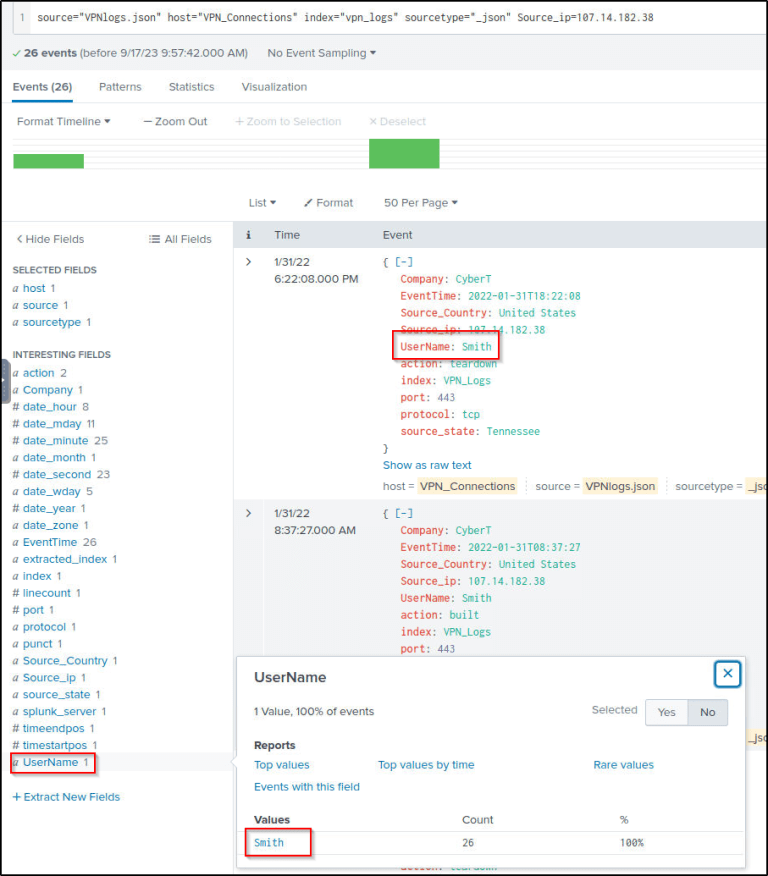
Task: Open the Rare values report
Action: [x=623, y=765]
